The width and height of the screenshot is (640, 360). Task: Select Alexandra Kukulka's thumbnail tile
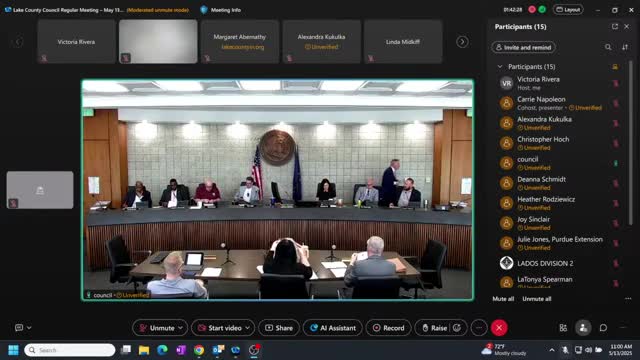tap(321, 42)
